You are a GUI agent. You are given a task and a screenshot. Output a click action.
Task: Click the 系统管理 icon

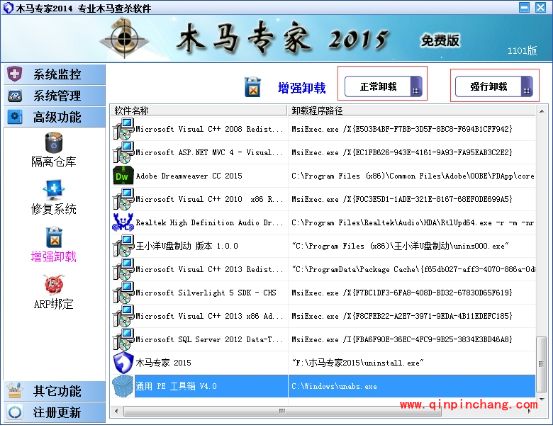coord(14,96)
